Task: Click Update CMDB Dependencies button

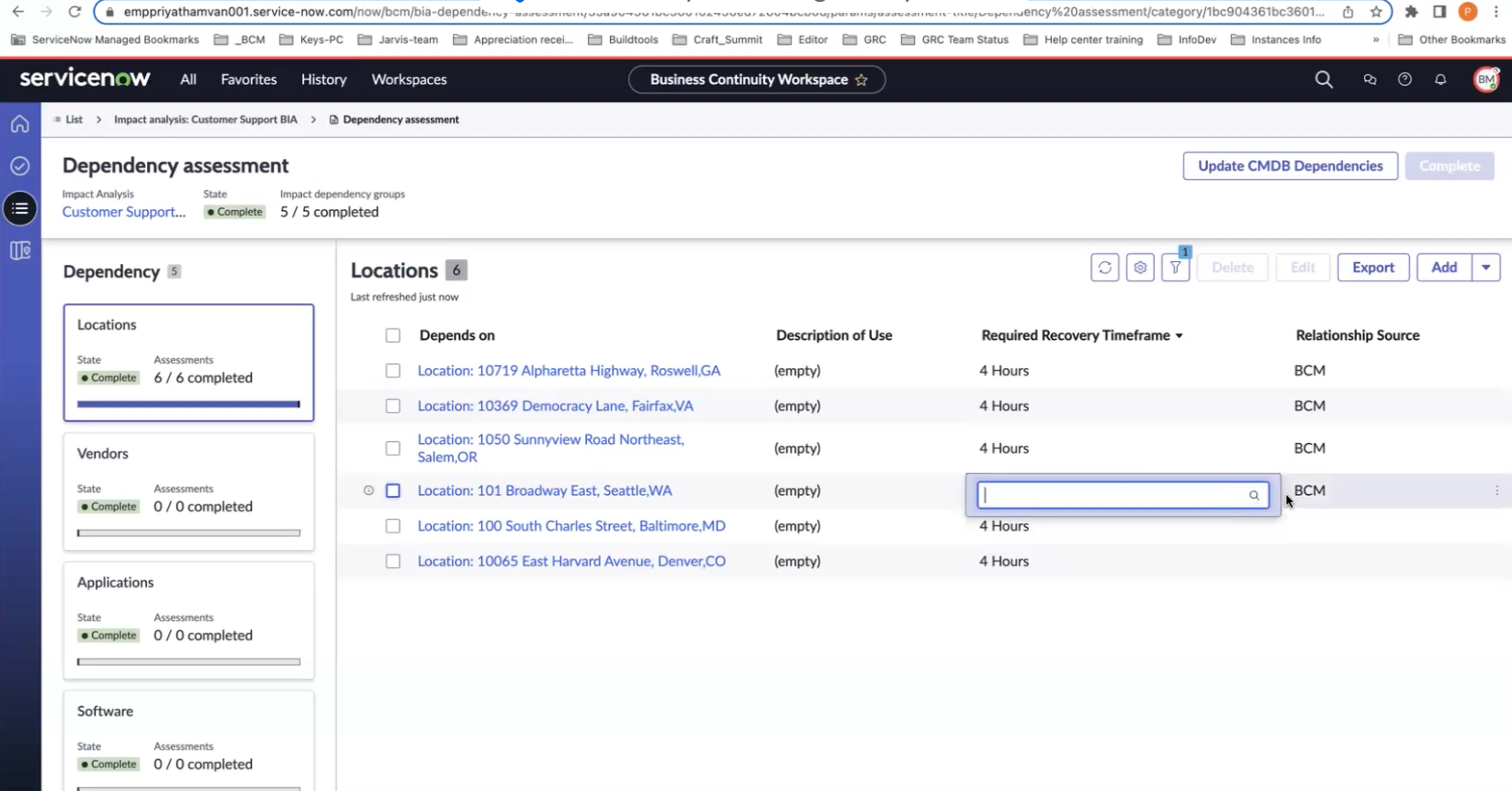Action: [1290, 166]
